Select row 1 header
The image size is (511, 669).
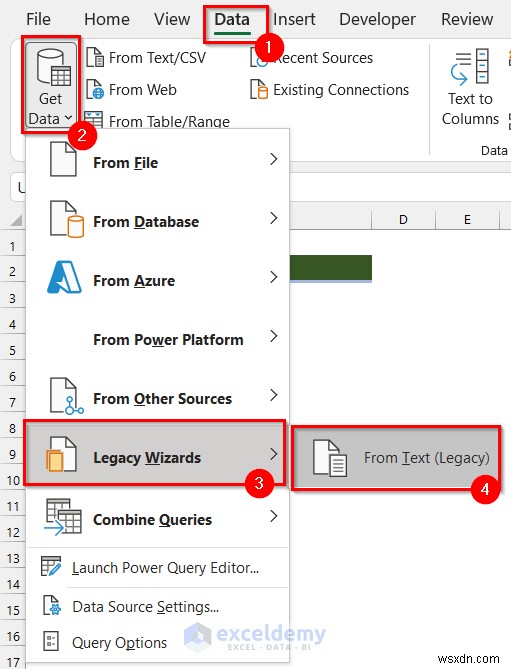[x=12, y=246]
